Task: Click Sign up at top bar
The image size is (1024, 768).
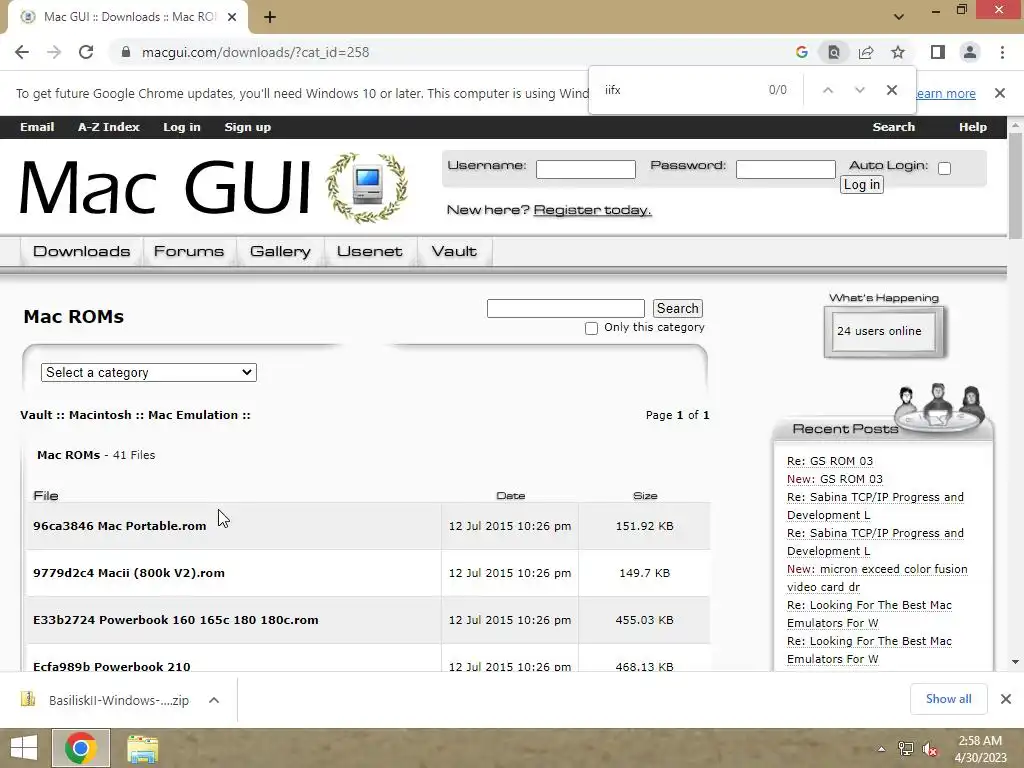Action: pos(248,127)
